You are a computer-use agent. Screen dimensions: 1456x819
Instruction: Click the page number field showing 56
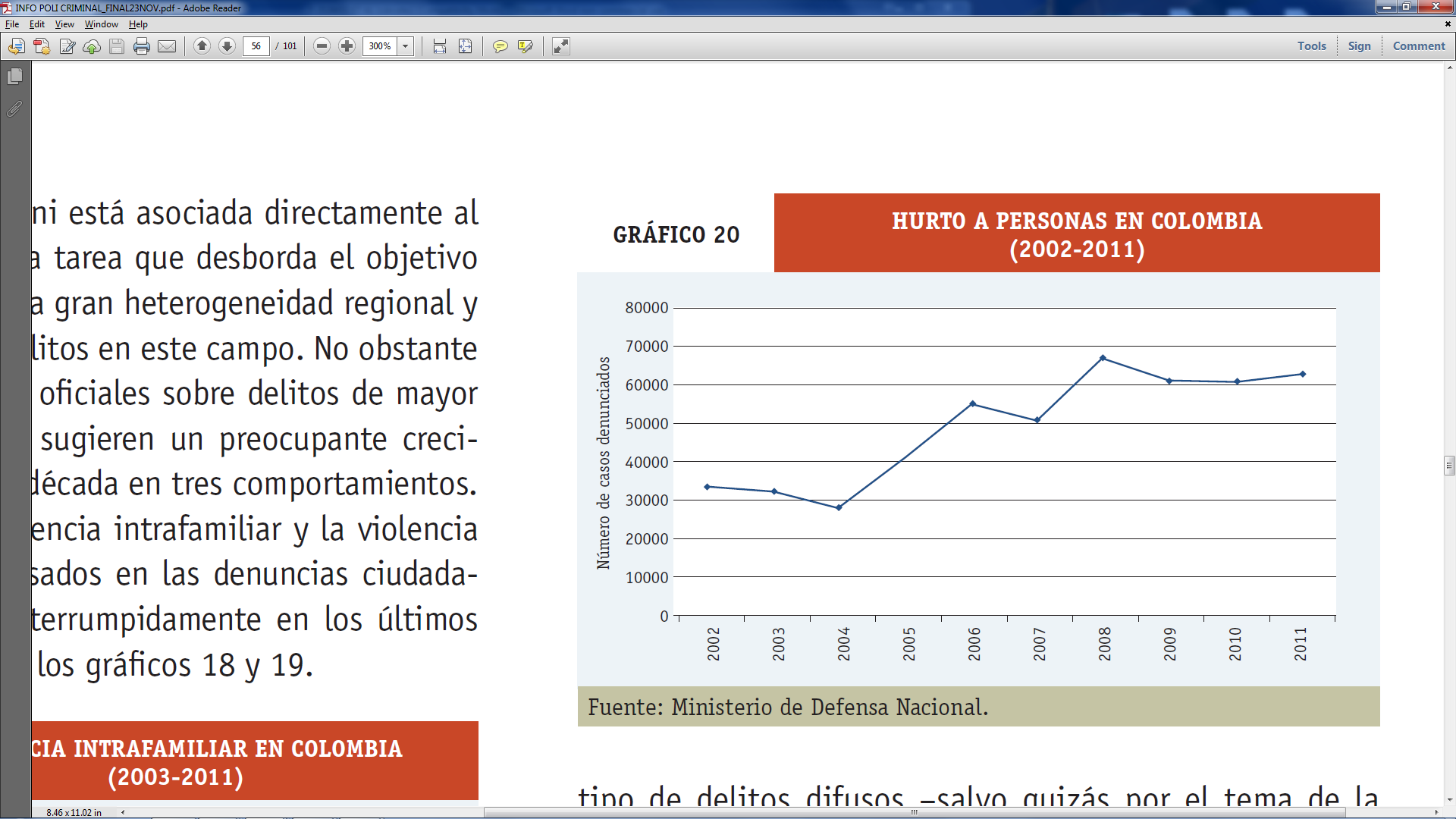pos(256,46)
